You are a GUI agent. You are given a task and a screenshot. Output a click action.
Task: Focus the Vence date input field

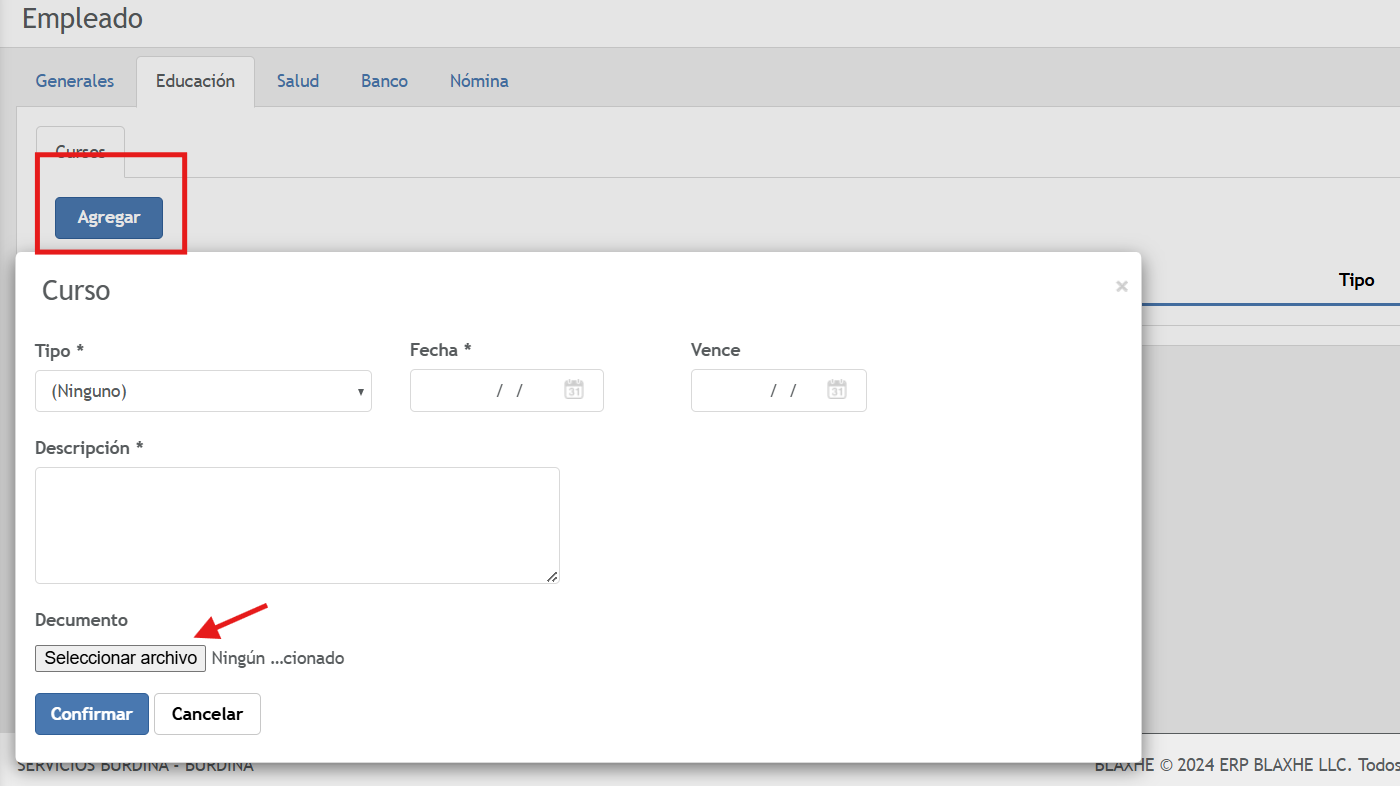[779, 390]
